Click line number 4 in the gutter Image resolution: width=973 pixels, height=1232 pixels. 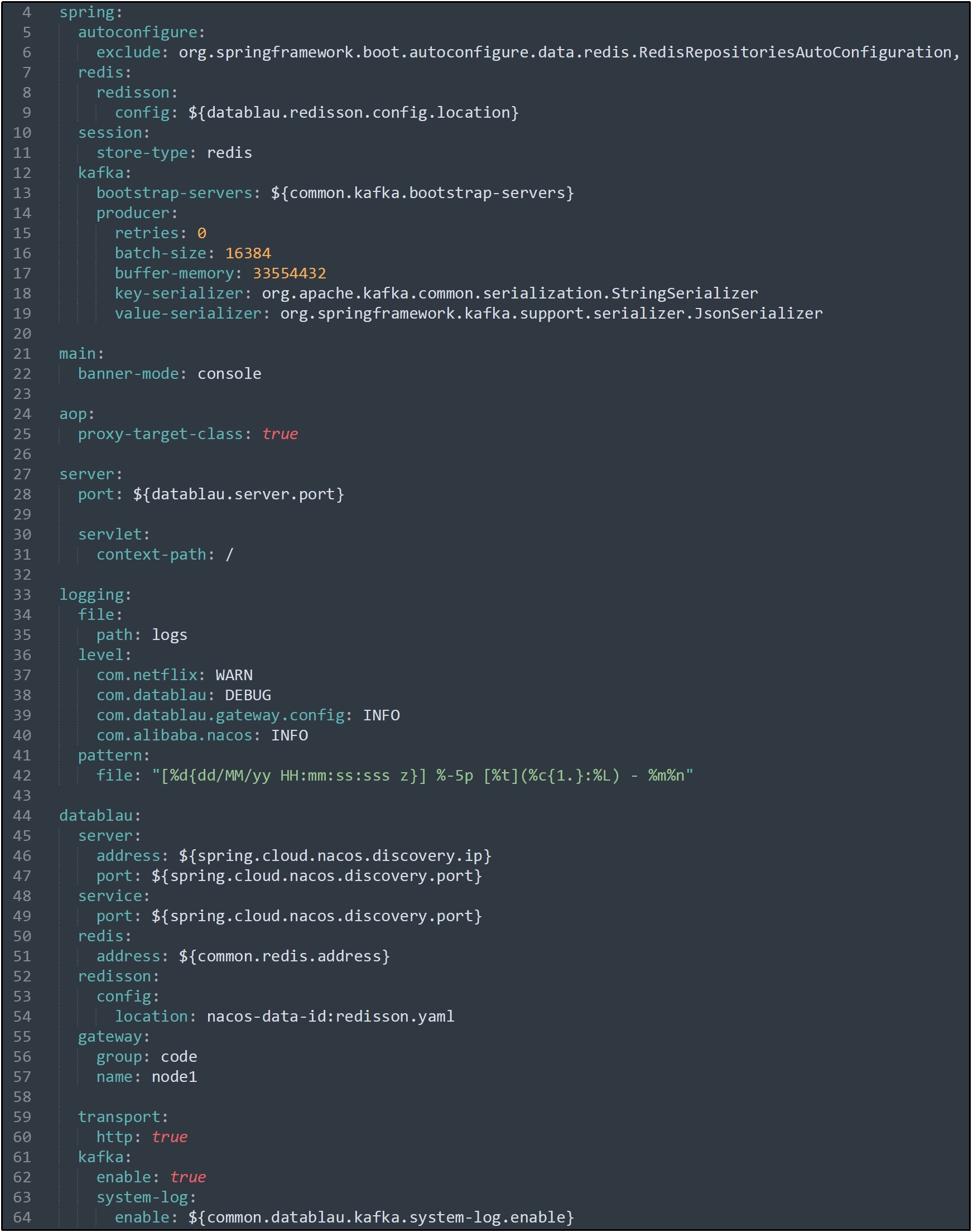[26, 12]
